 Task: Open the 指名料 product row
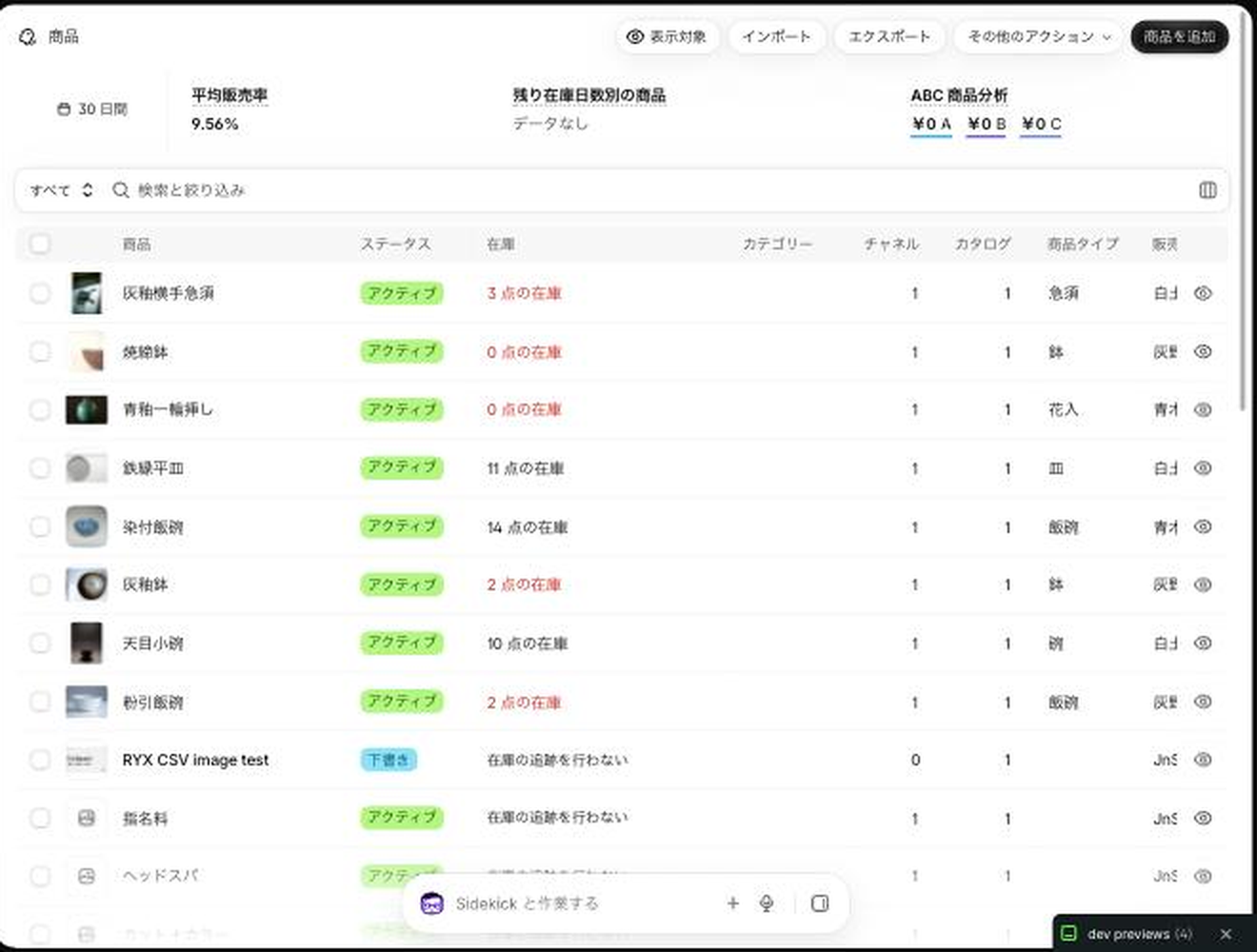pyautogui.click(x=621, y=818)
